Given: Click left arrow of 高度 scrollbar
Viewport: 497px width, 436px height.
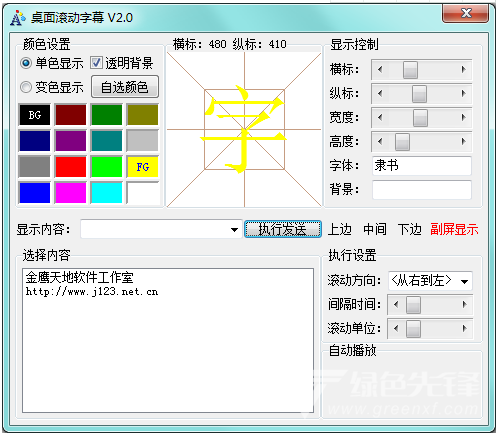Looking at the screenshot, I should [380, 141].
